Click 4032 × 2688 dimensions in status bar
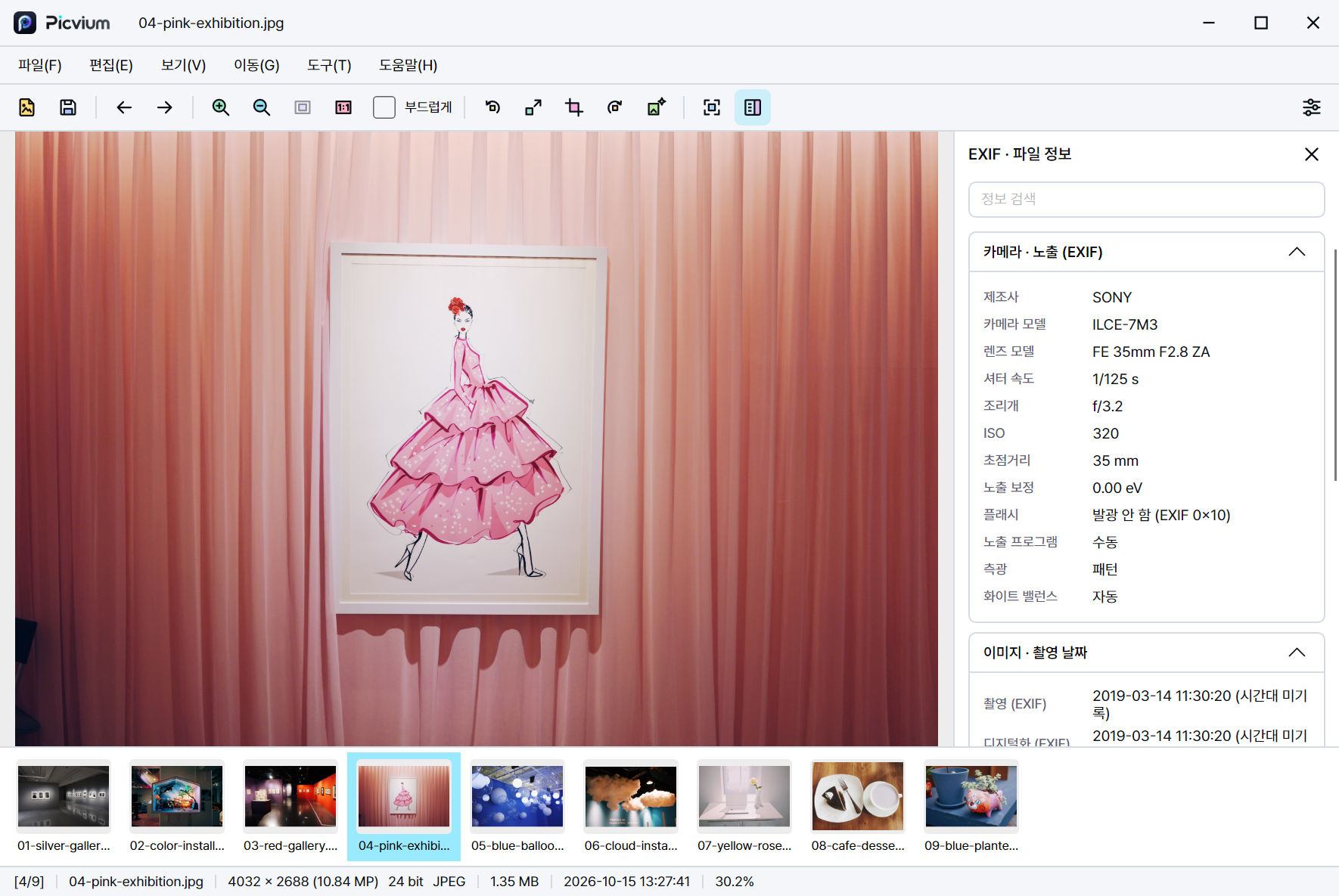The width and height of the screenshot is (1339, 896). [303, 882]
